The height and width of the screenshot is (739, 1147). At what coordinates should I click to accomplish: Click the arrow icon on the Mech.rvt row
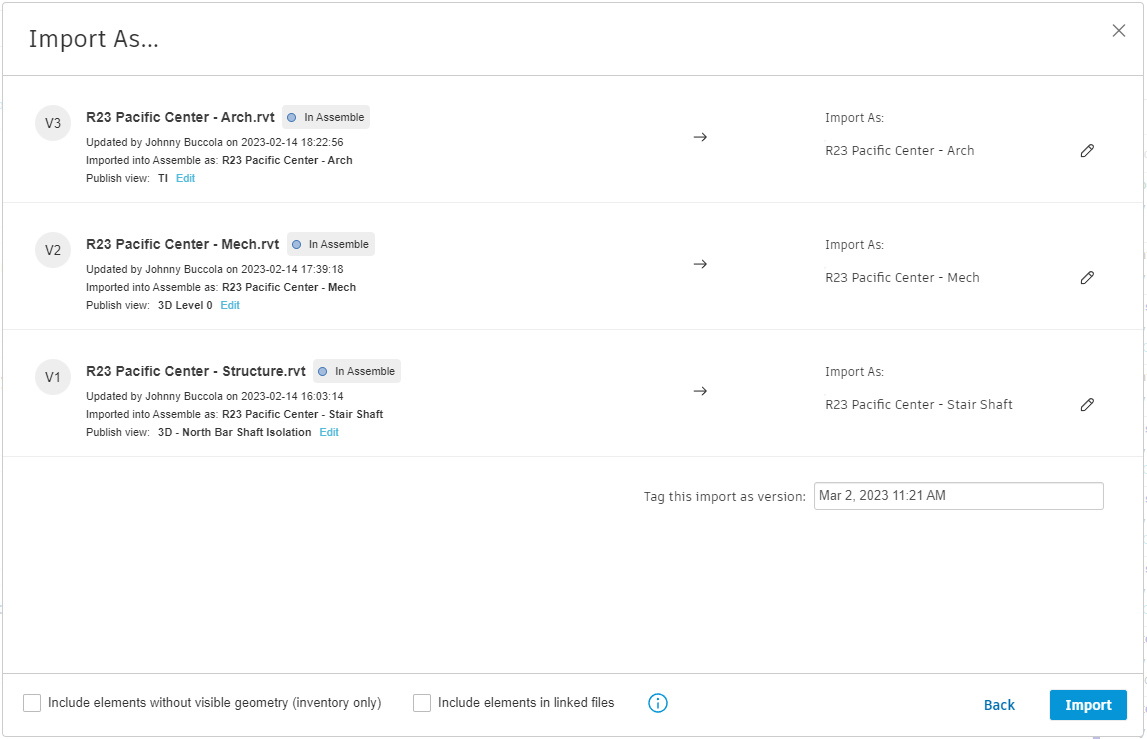[x=700, y=264]
